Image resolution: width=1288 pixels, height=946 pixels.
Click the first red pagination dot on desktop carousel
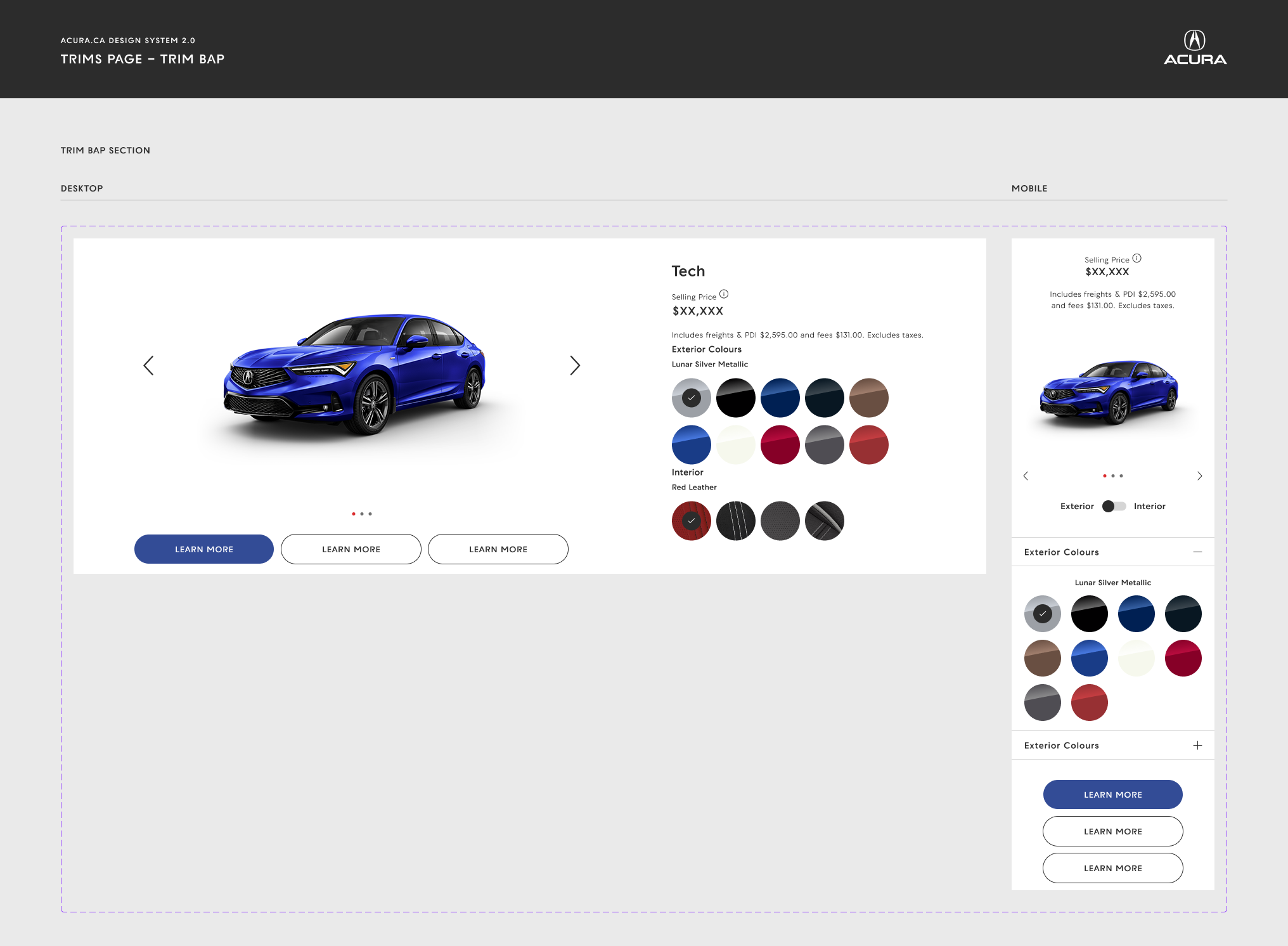click(x=354, y=514)
